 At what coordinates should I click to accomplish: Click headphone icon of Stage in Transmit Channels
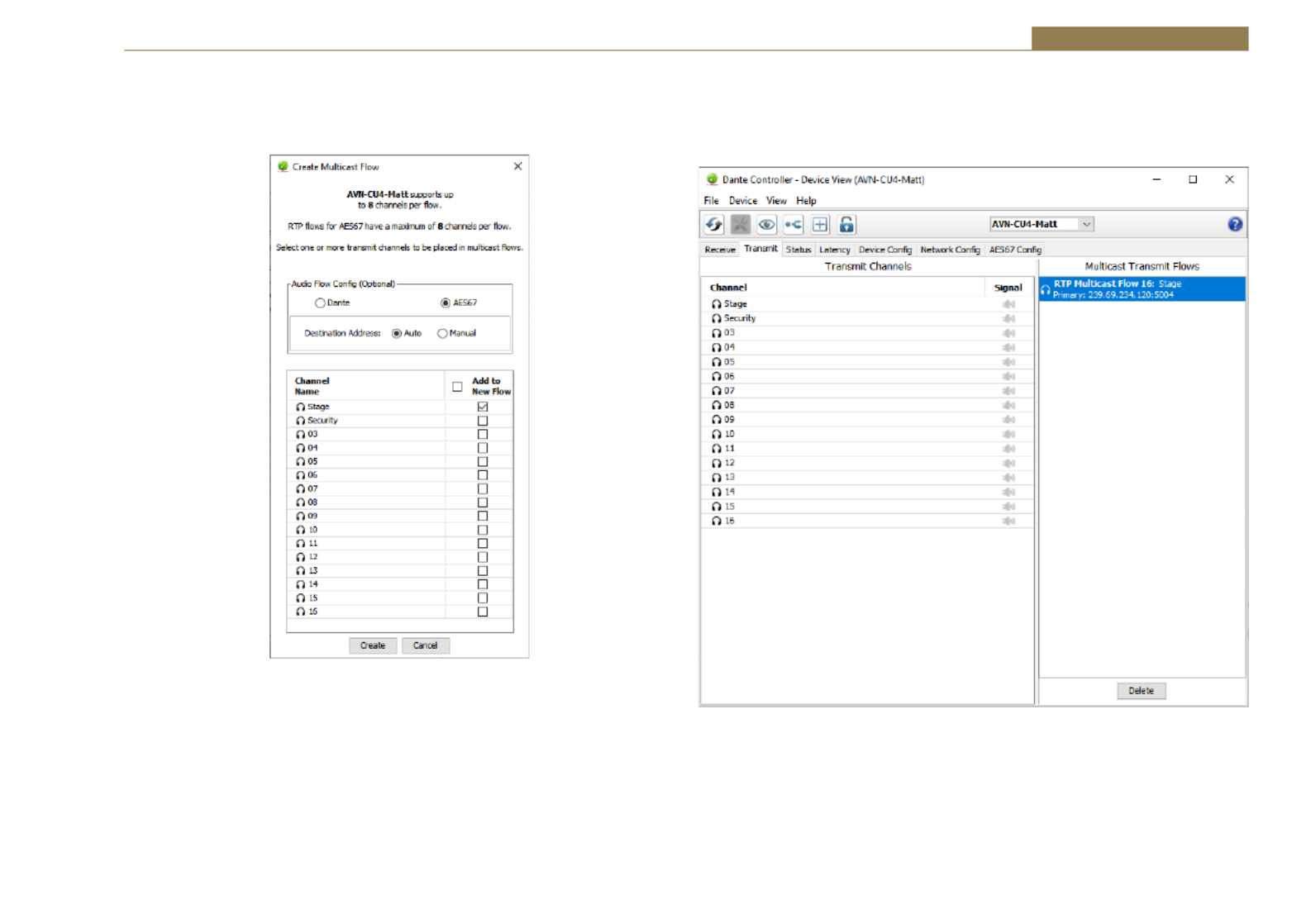pyautogui.click(x=716, y=304)
